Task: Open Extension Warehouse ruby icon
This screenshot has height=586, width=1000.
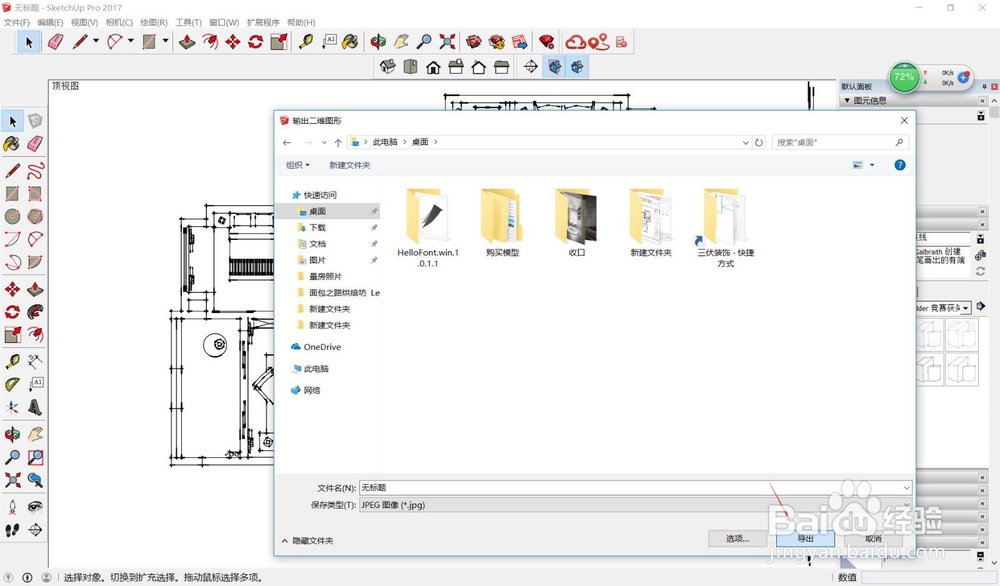Action: tap(547, 42)
